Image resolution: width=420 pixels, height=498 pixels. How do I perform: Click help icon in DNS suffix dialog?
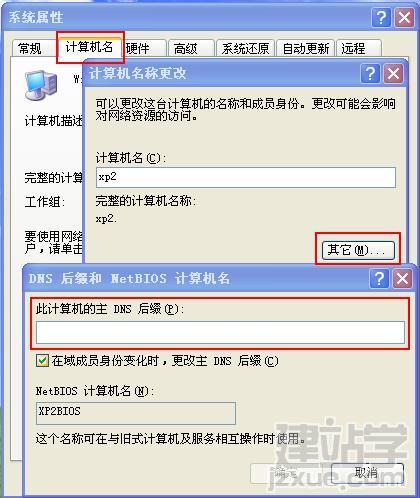(x=379, y=278)
